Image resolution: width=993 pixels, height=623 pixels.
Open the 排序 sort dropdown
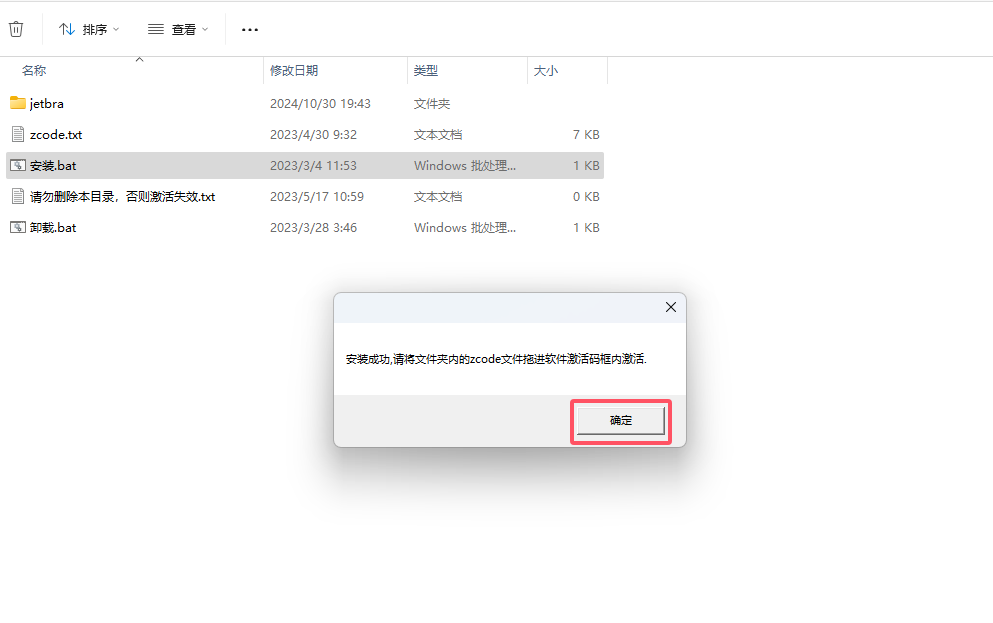[89, 29]
